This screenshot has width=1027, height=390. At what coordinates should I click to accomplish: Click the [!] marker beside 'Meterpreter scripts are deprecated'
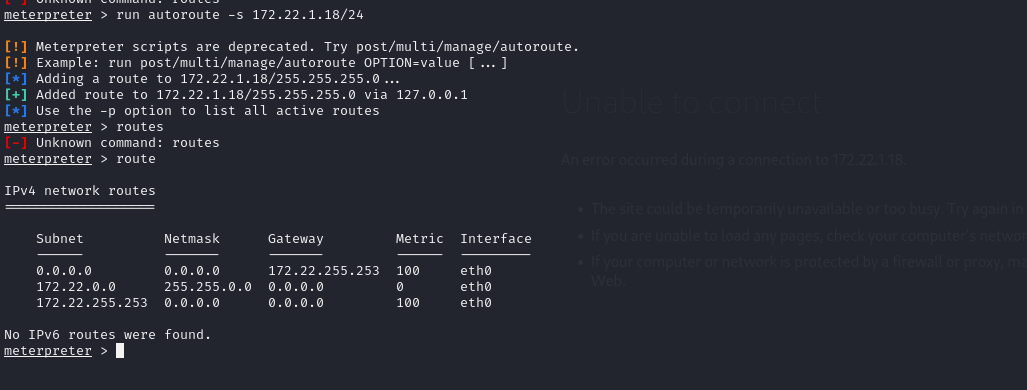[x=16, y=47]
